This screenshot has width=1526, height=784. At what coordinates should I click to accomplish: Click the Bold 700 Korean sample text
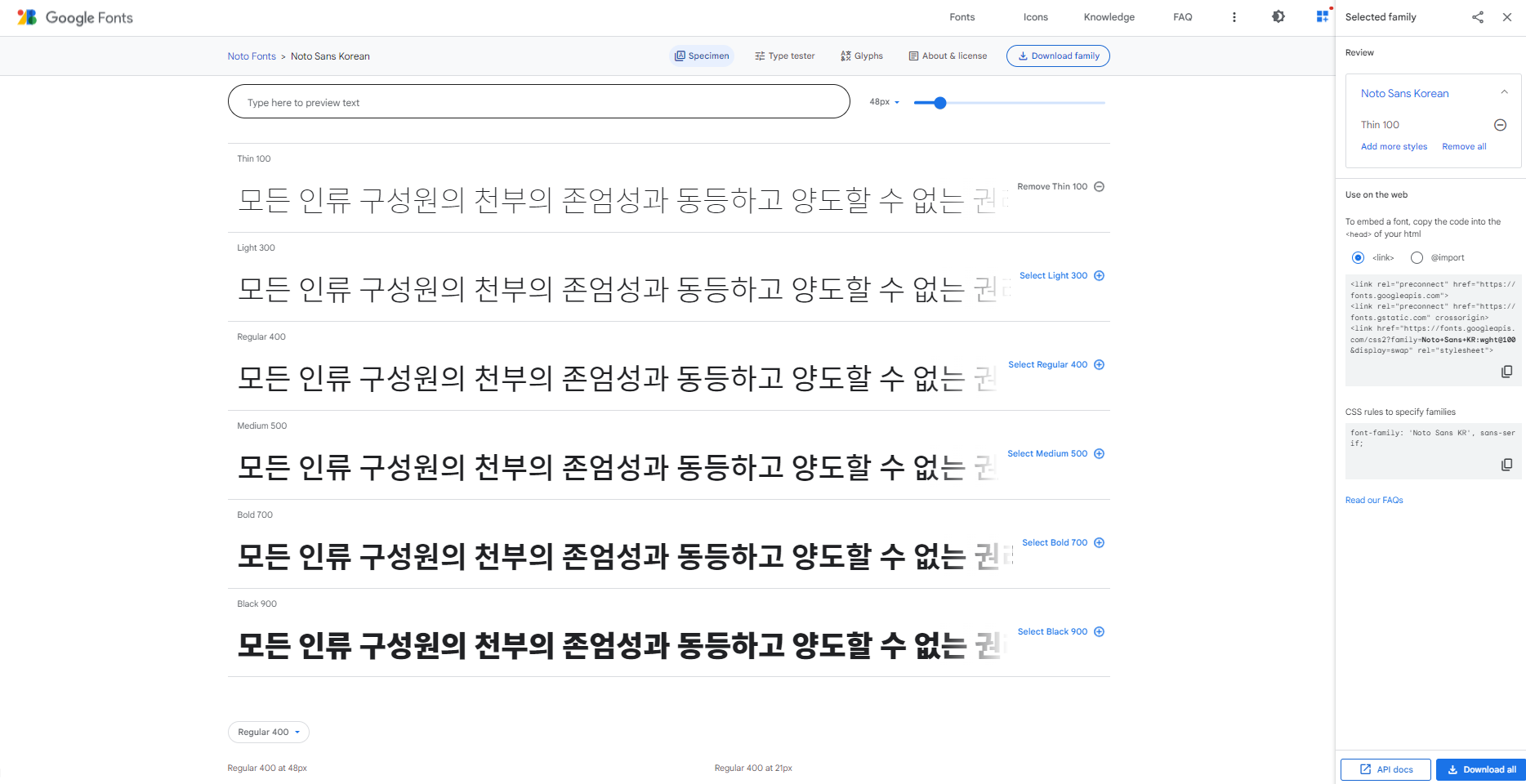click(x=625, y=557)
